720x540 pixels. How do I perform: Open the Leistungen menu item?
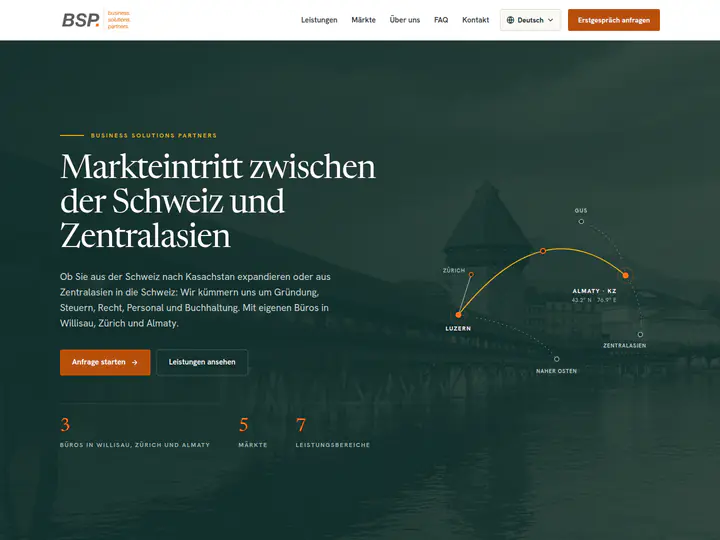(319, 20)
